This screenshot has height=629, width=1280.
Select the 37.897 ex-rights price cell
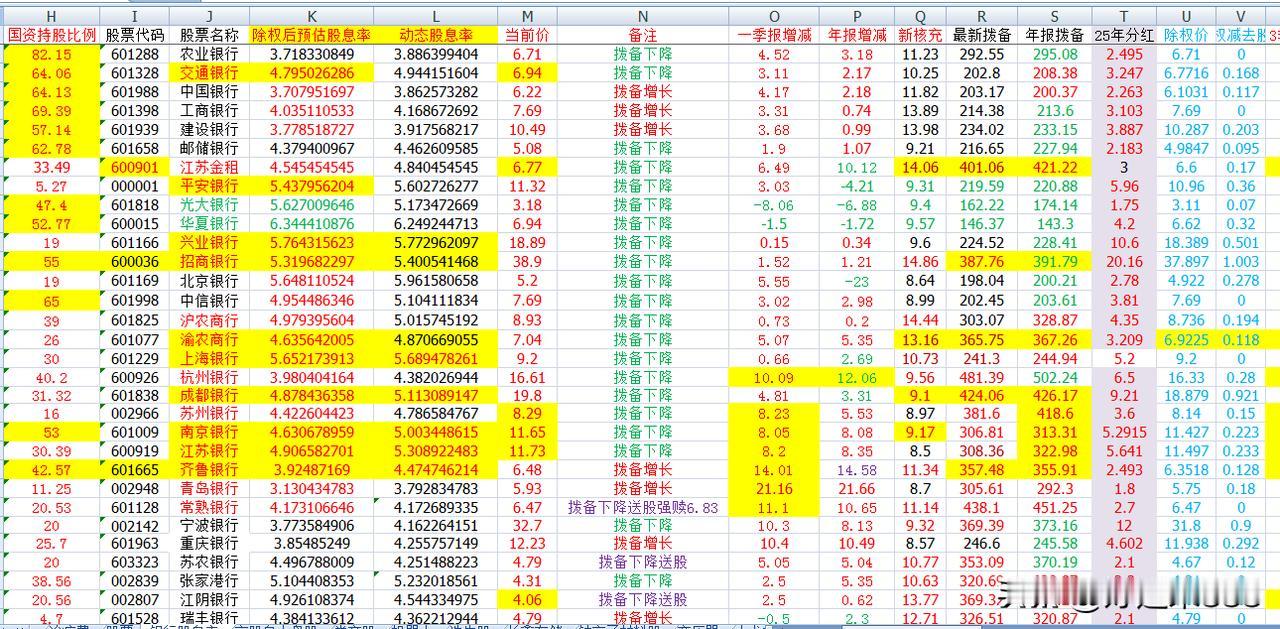[1186, 261]
